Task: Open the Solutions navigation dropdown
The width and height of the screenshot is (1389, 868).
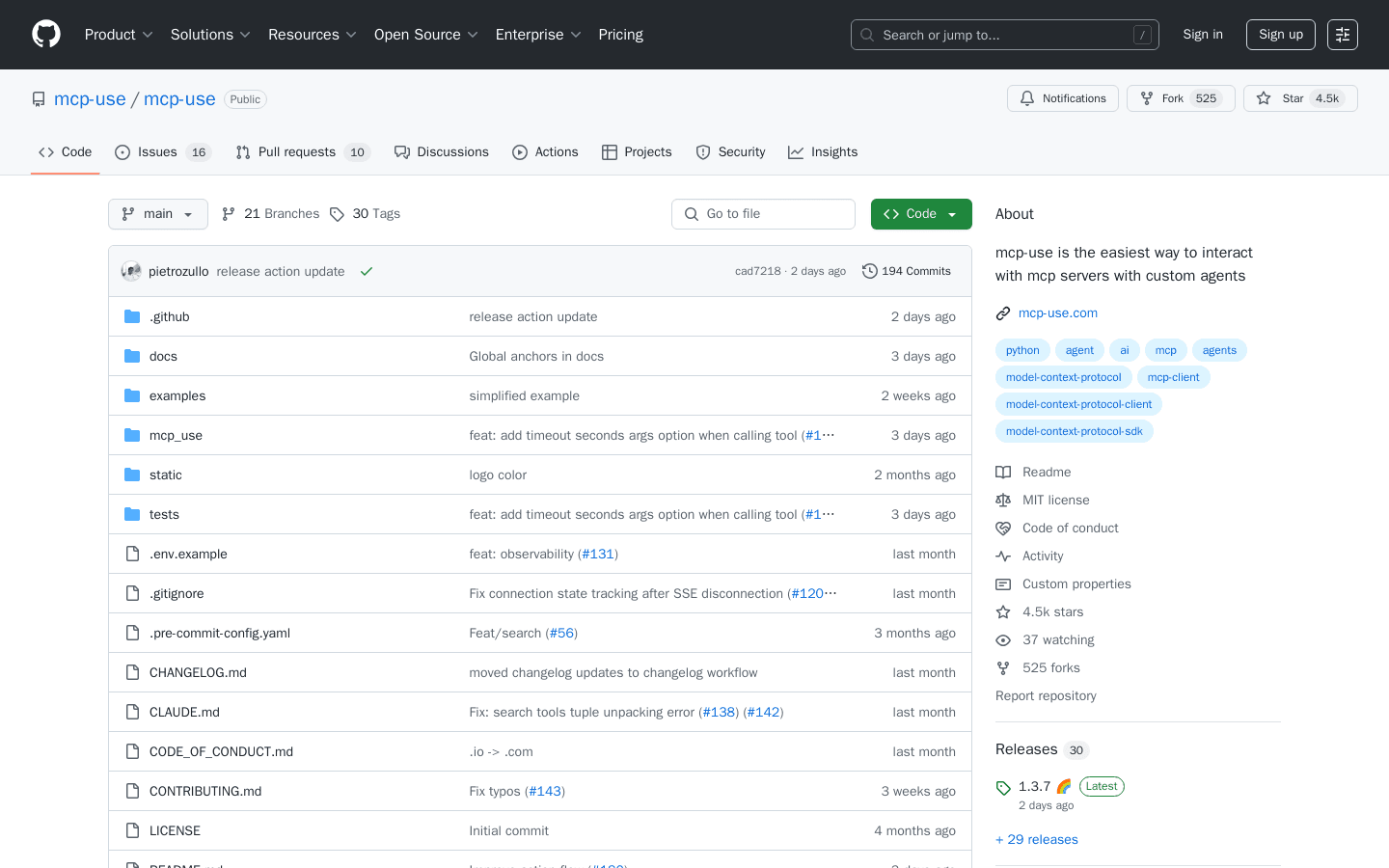Action: (209, 34)
